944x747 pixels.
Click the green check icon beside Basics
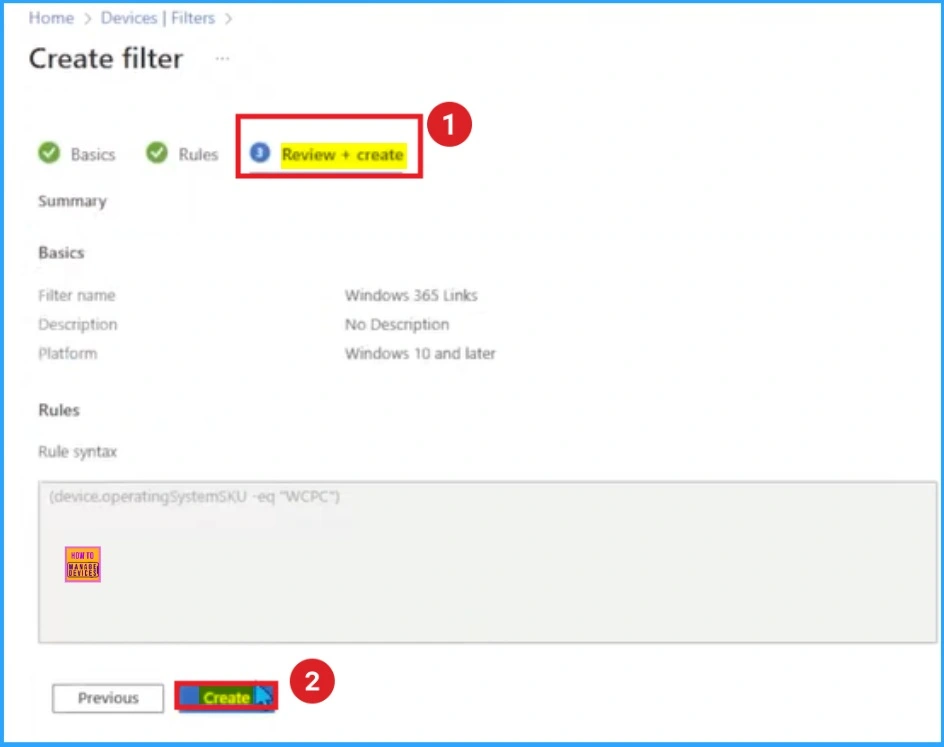point(49,153)
